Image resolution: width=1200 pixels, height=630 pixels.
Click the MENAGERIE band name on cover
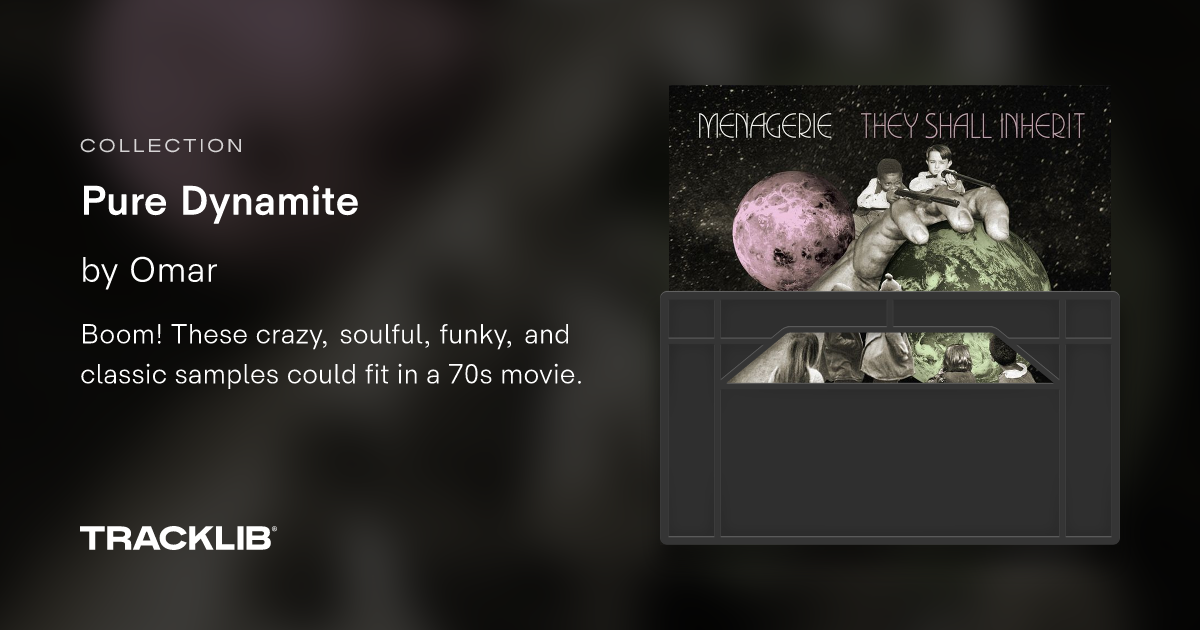pos(765,126)
